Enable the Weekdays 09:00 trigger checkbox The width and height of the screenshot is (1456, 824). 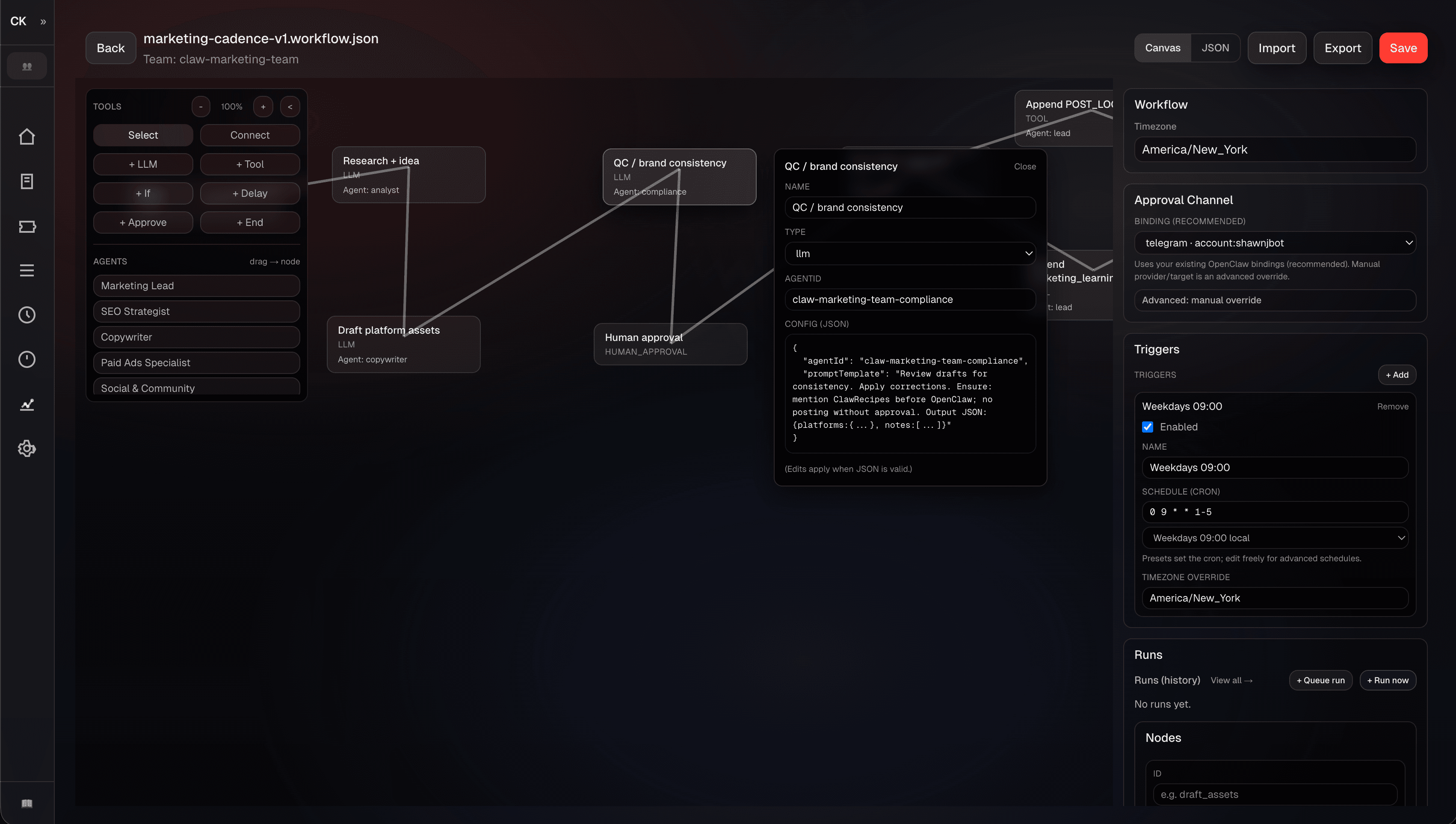pyautogui.click(x=1148, y=427)
